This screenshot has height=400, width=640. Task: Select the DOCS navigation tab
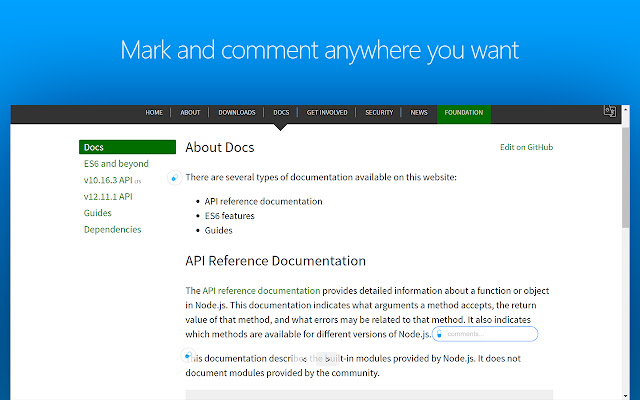(x=282, y=113)
